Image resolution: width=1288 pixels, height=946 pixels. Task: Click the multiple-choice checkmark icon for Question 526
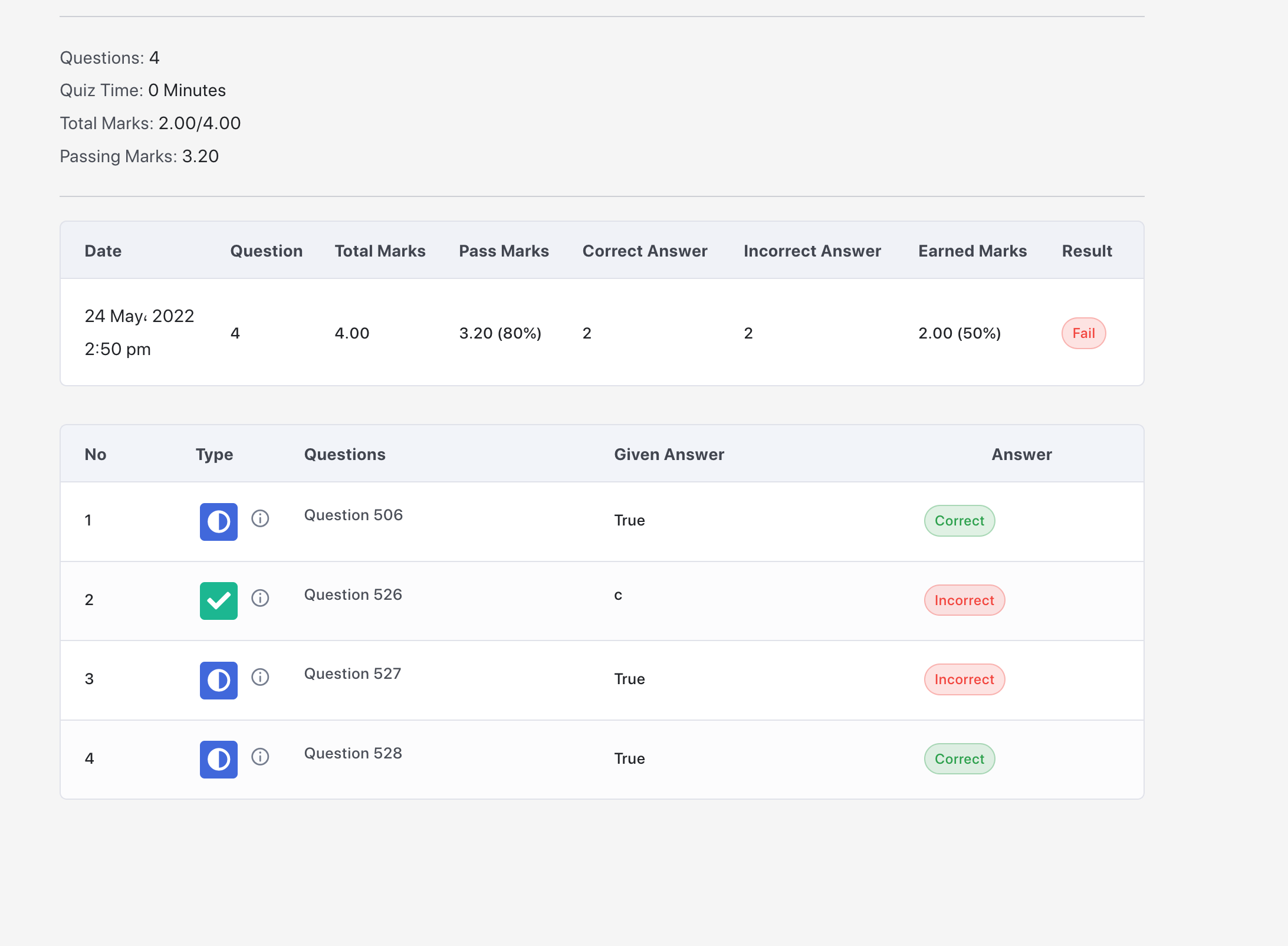pyautogui.click(x=219, y=601)
